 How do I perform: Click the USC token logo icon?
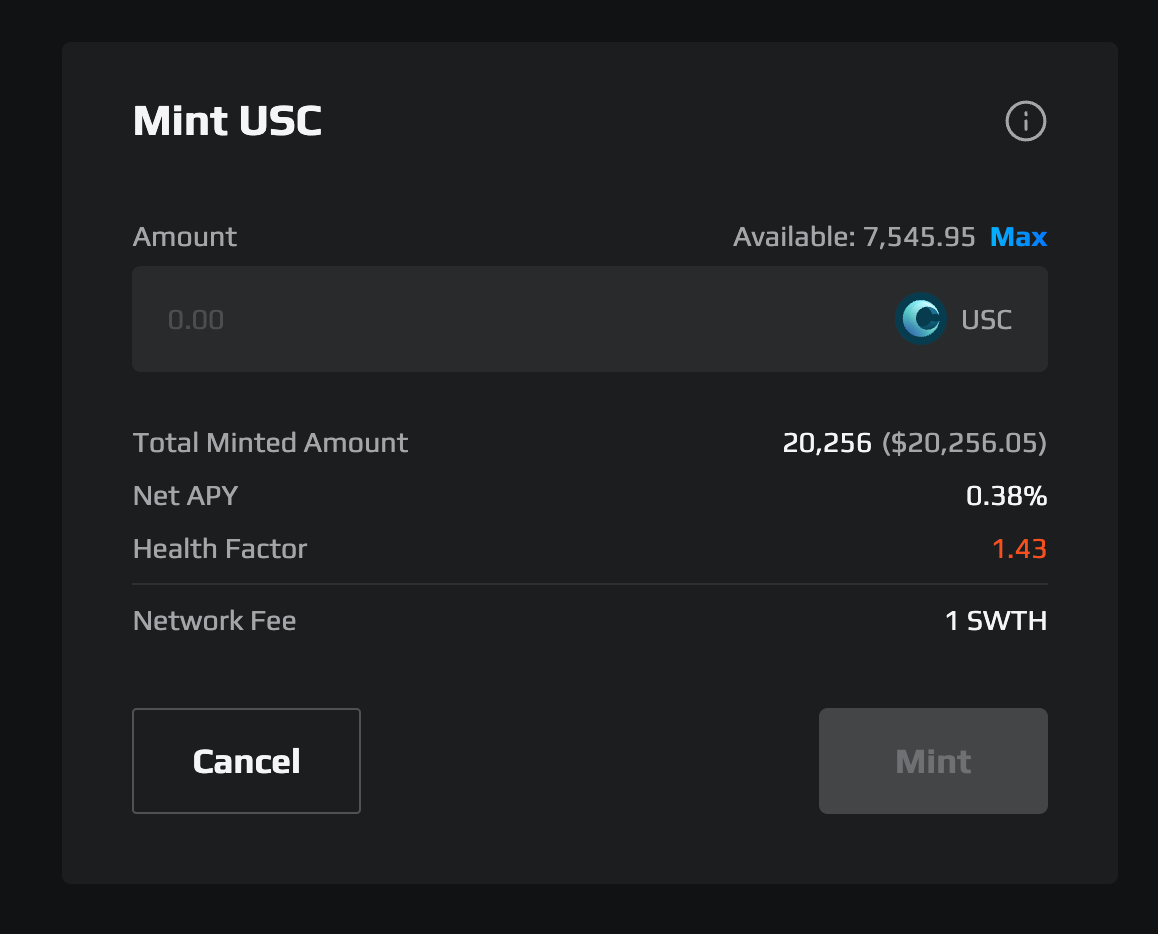tap(921, 319)
